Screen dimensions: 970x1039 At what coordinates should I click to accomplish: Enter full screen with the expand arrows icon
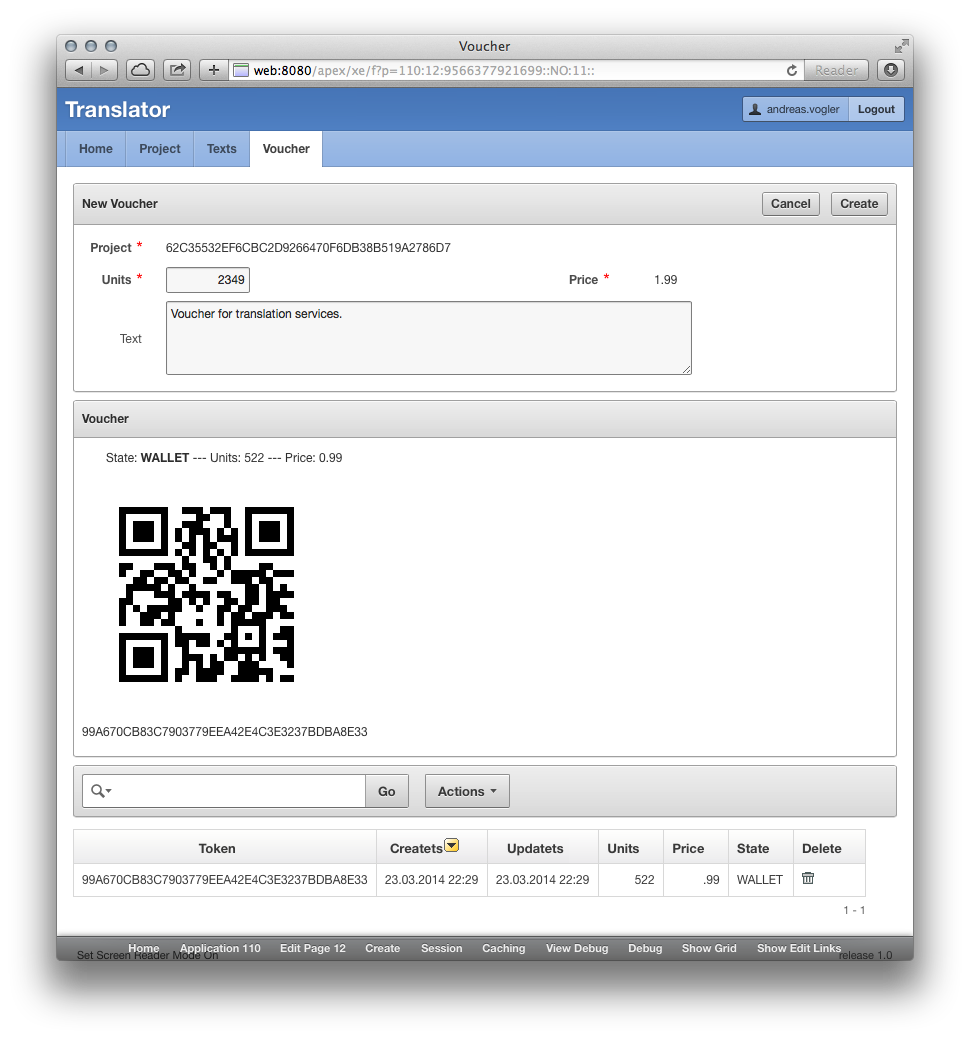tap(901, 46)
